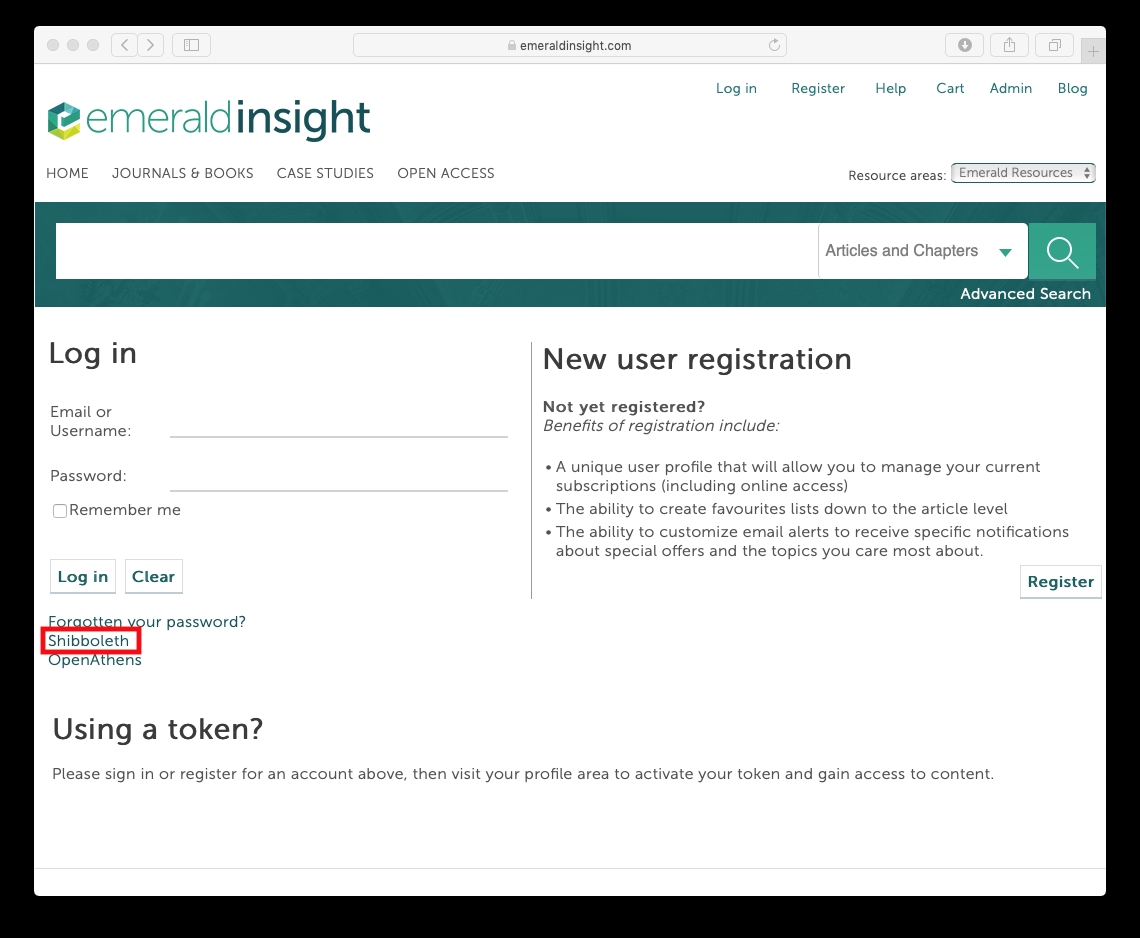
Task: Click the Shibboleth login link
Action: 89,641
